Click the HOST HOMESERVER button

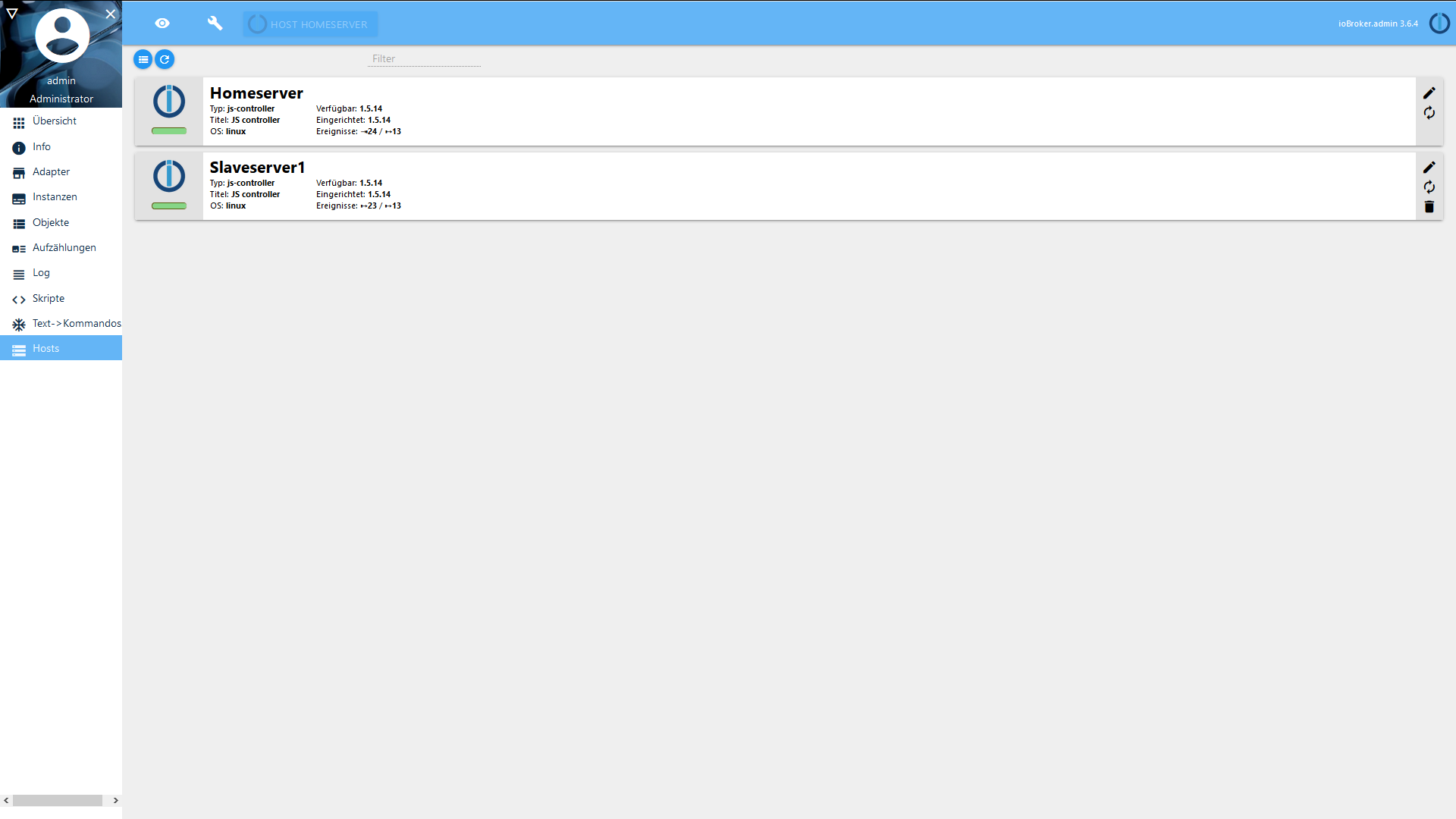pyautogui.click(x=310, y=24)
